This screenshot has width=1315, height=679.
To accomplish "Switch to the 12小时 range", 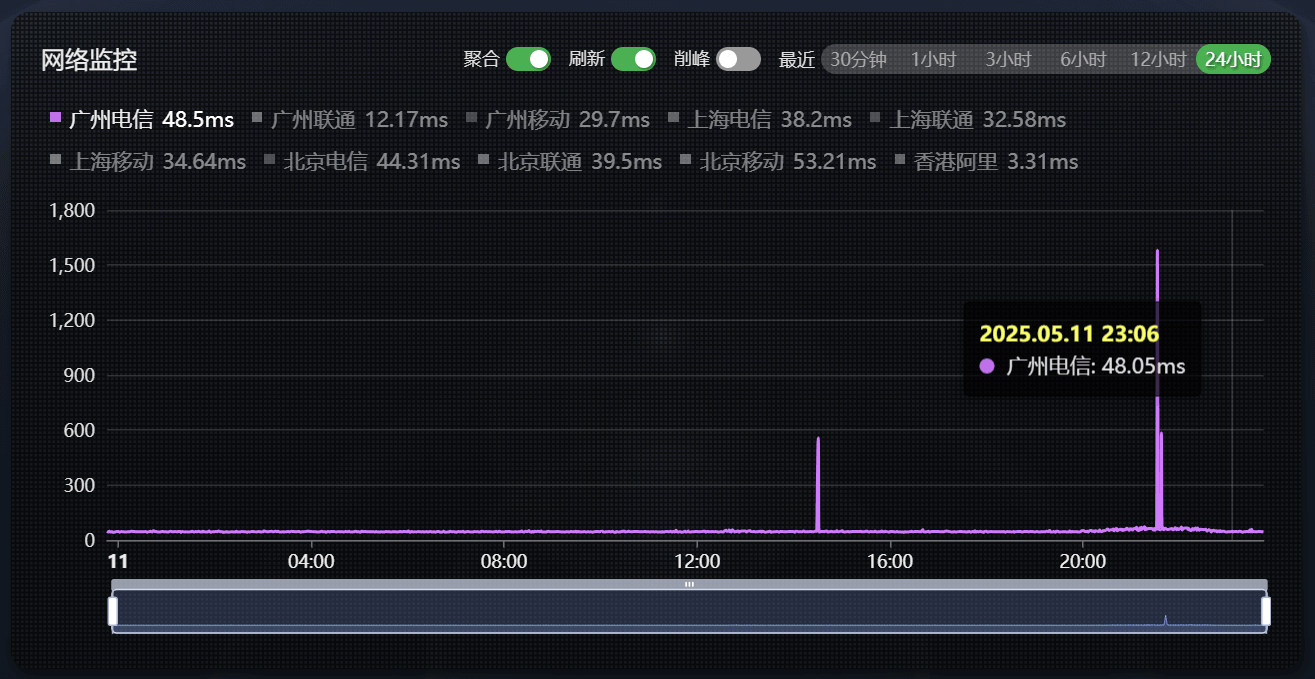I will tap(1157, 59).
